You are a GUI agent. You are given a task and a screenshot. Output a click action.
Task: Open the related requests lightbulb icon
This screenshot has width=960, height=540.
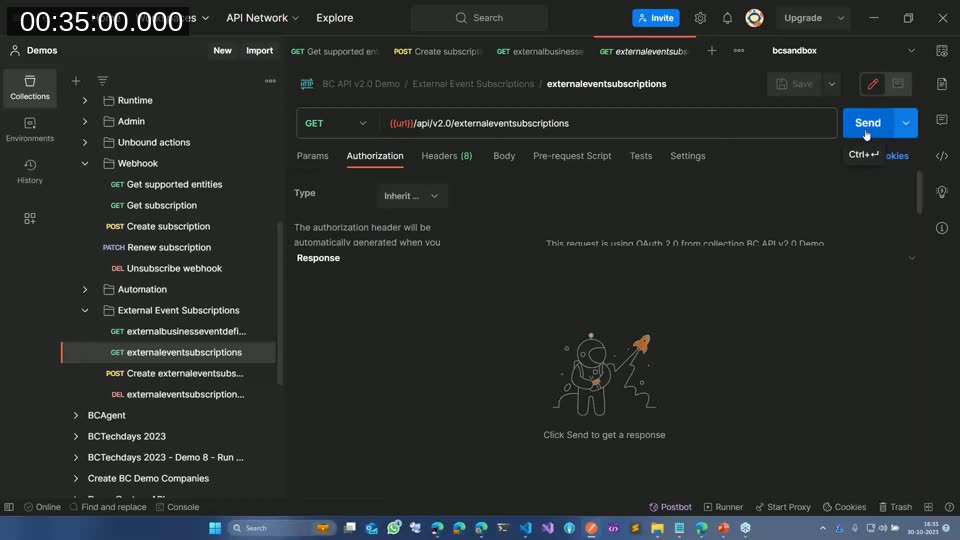coord(942,192)
